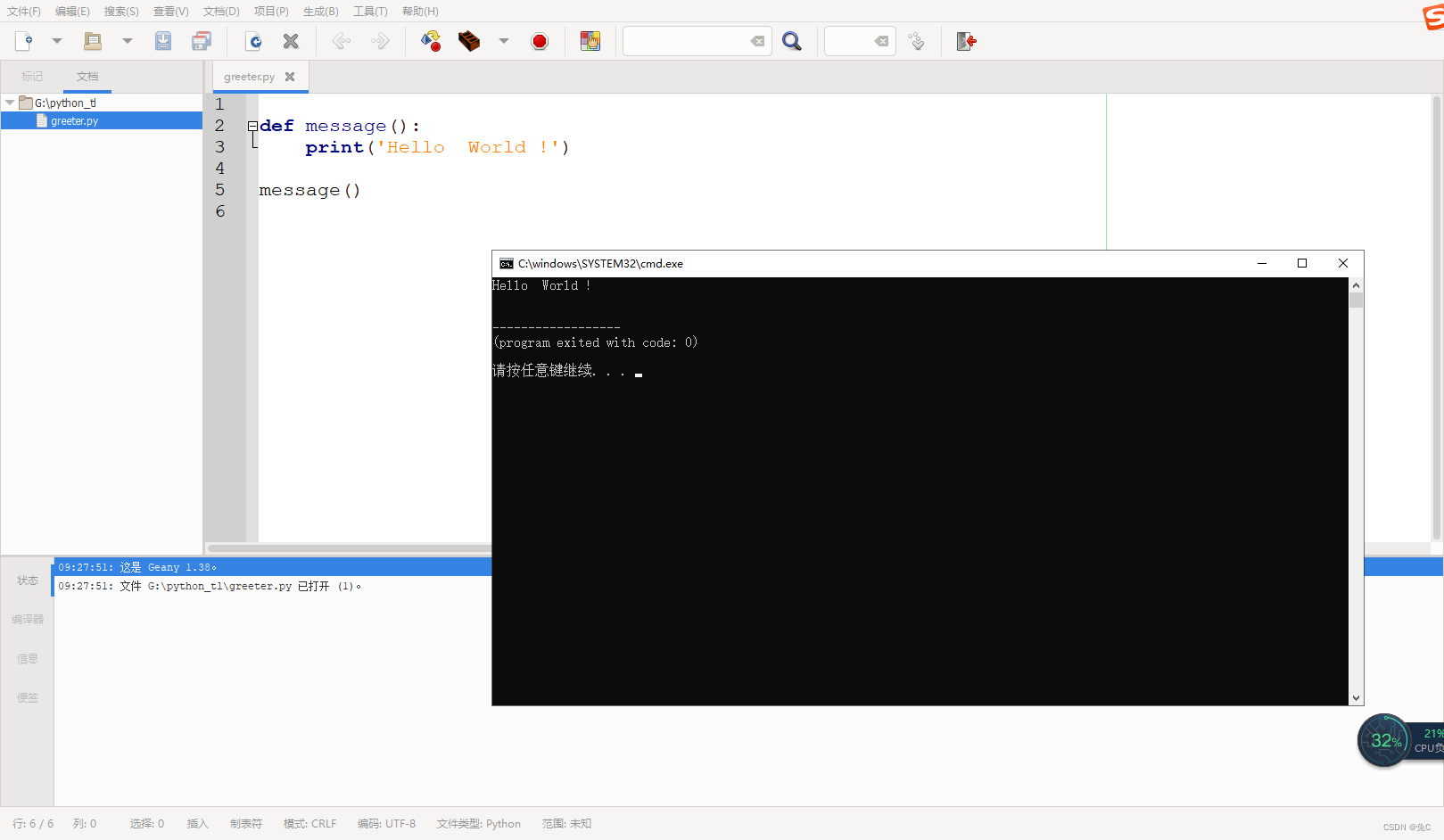1444x840 pixels.
Task: Open the 文档(D) menu
Action: coord(221,12)
